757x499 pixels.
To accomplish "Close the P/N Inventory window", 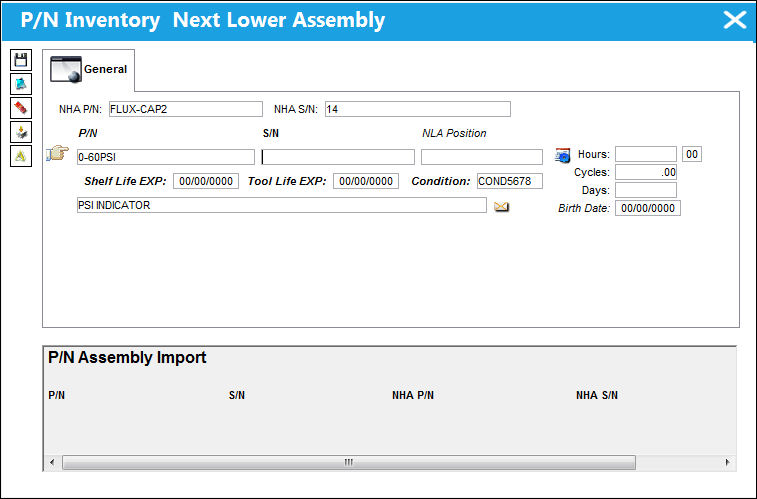I will (x=735, y=20).
